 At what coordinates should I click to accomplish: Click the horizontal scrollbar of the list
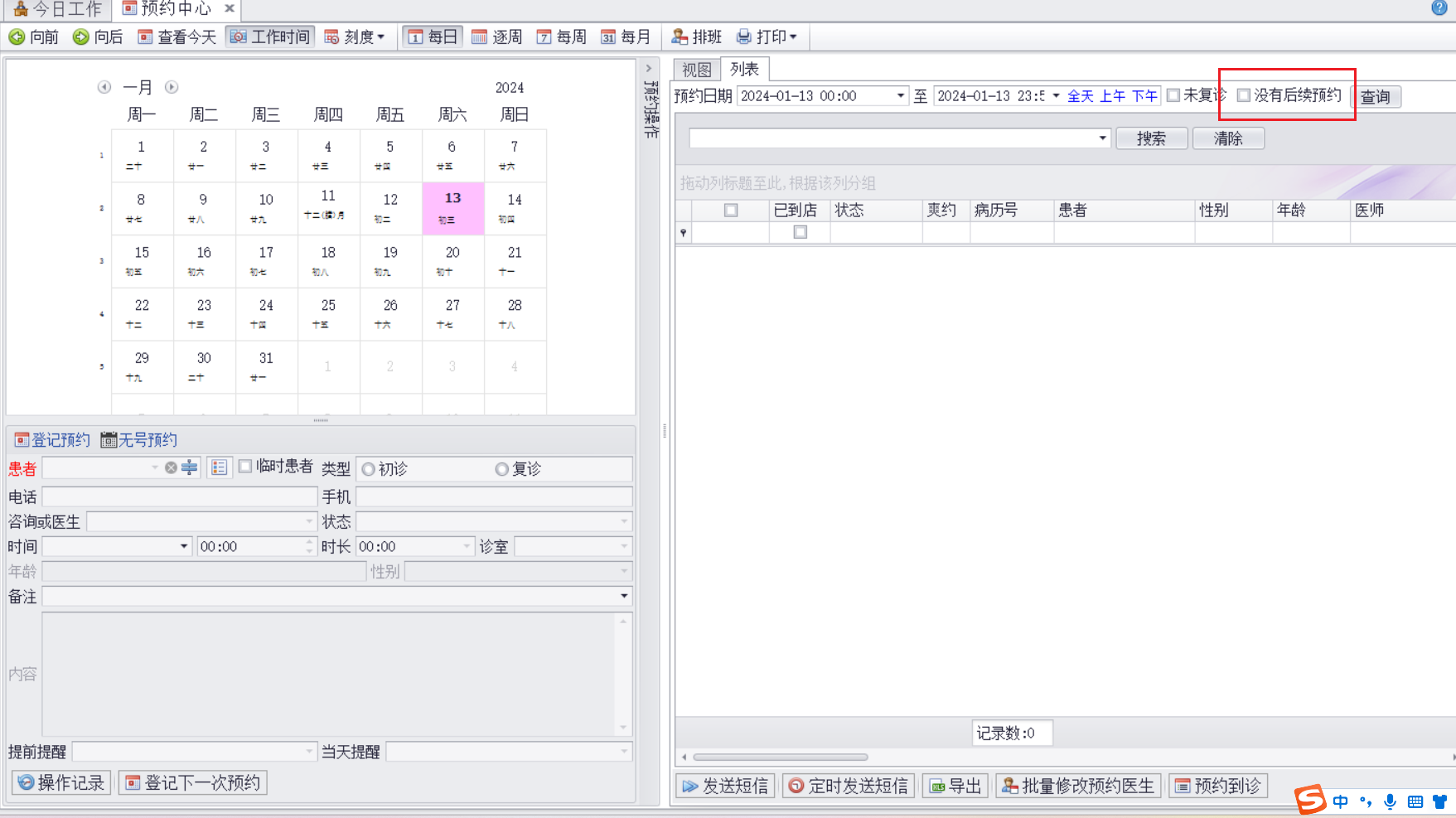click(781, 757)
